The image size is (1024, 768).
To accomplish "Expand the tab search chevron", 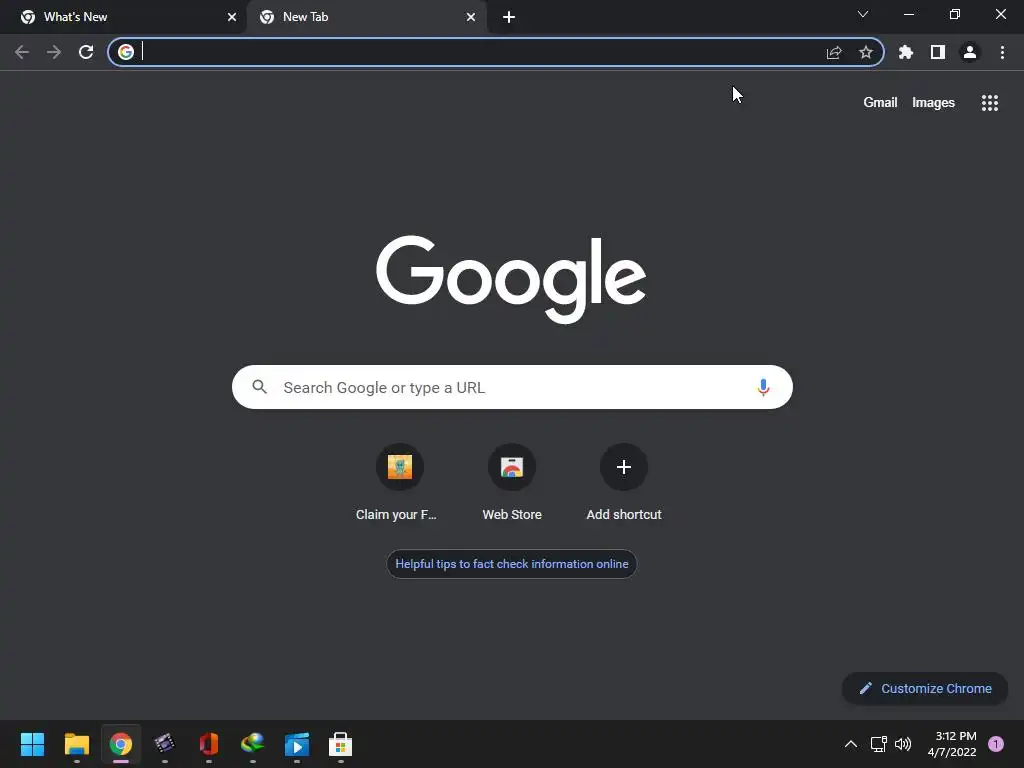I will coord(863,14).
